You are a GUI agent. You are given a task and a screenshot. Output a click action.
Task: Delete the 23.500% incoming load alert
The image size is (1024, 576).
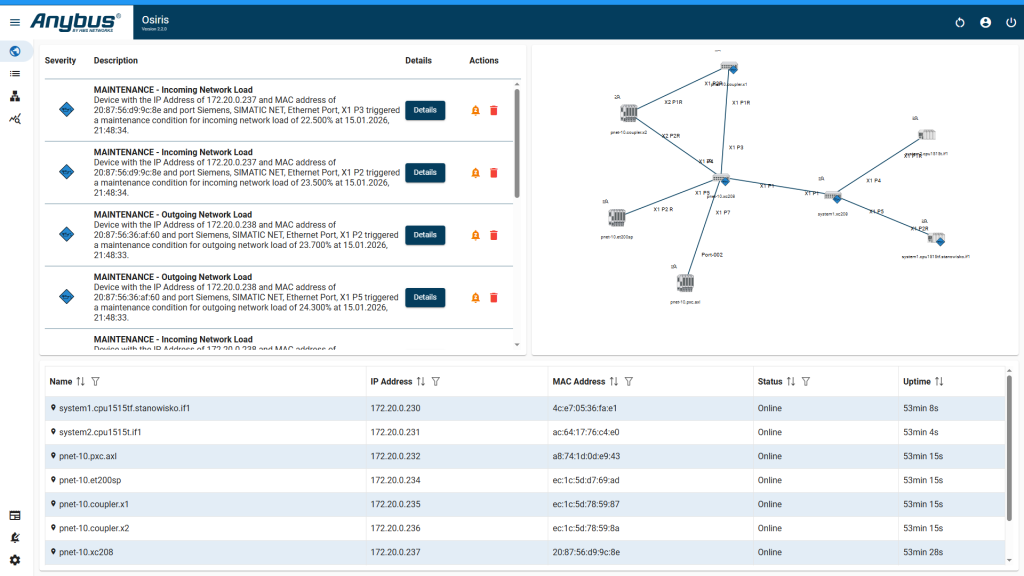tap(494, 172)
